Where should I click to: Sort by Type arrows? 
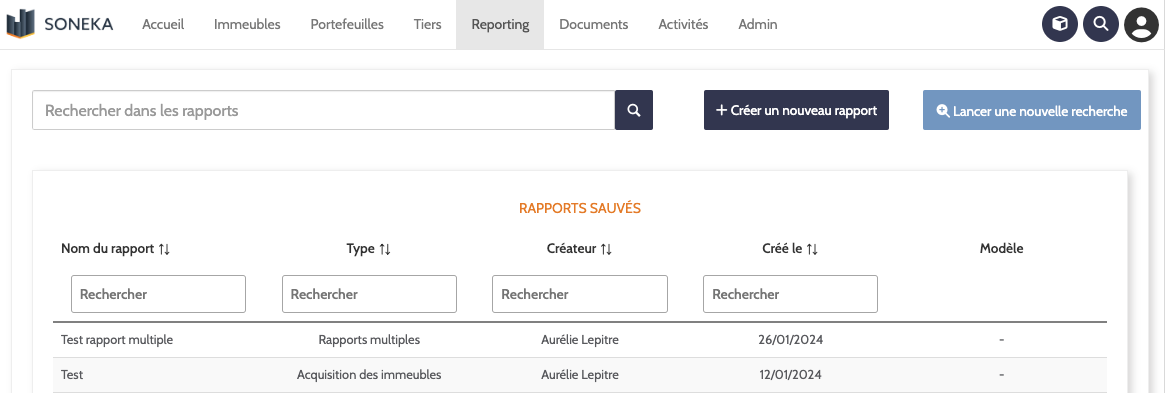(x=385, y=250)
